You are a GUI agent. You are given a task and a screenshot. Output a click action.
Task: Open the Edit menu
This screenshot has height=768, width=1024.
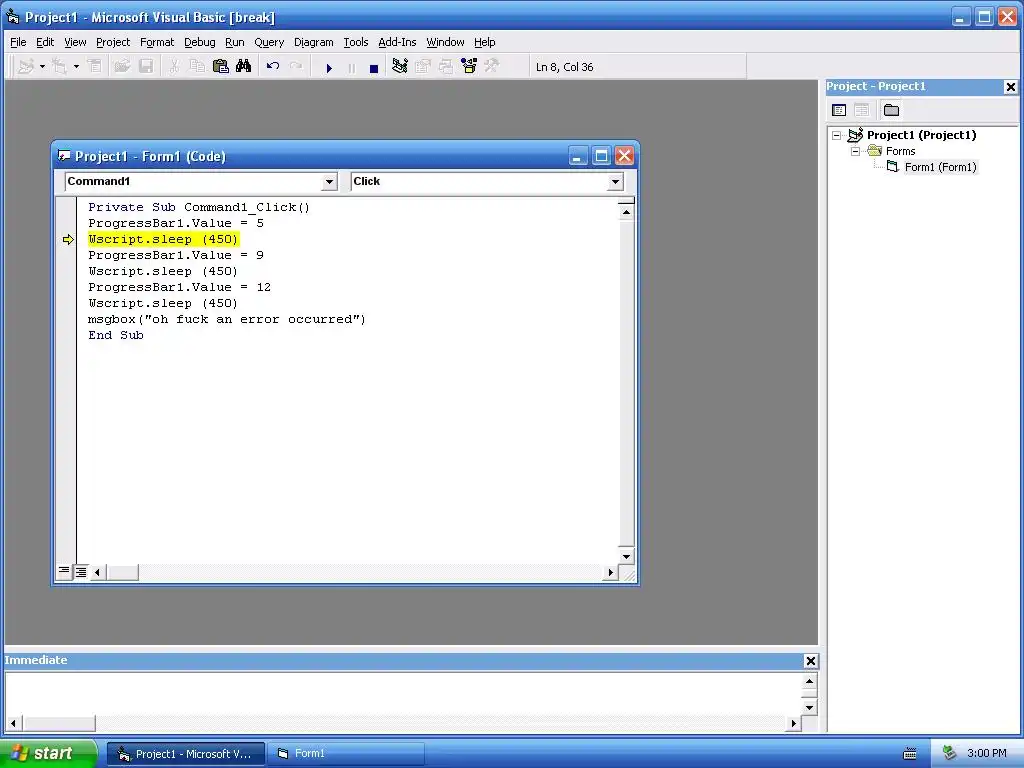[45, 42]
